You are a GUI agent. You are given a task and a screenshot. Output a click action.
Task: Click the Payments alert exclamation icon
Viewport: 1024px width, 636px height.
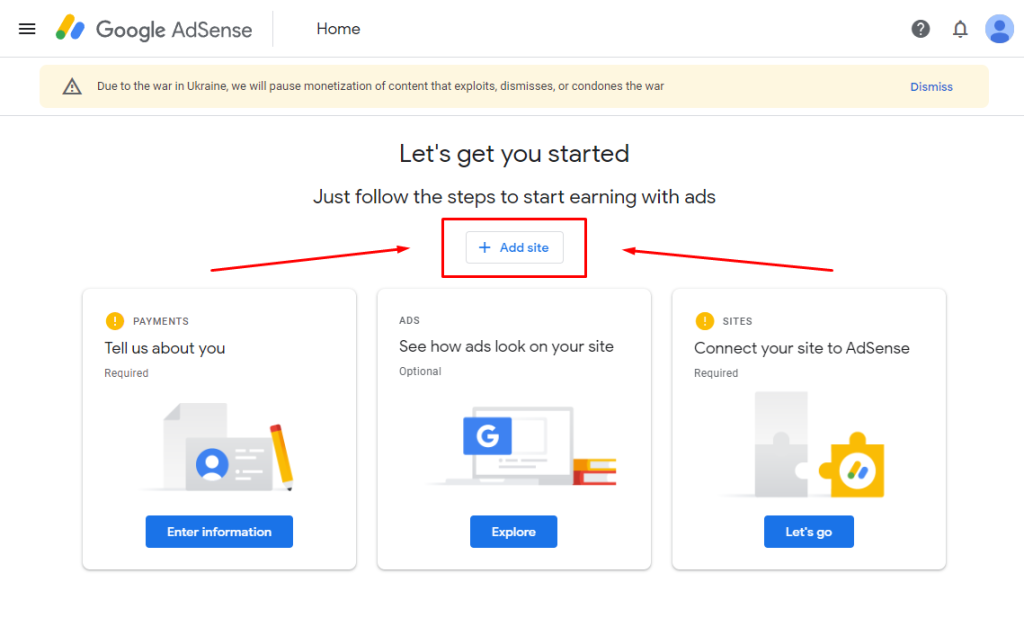coord(115,321)
